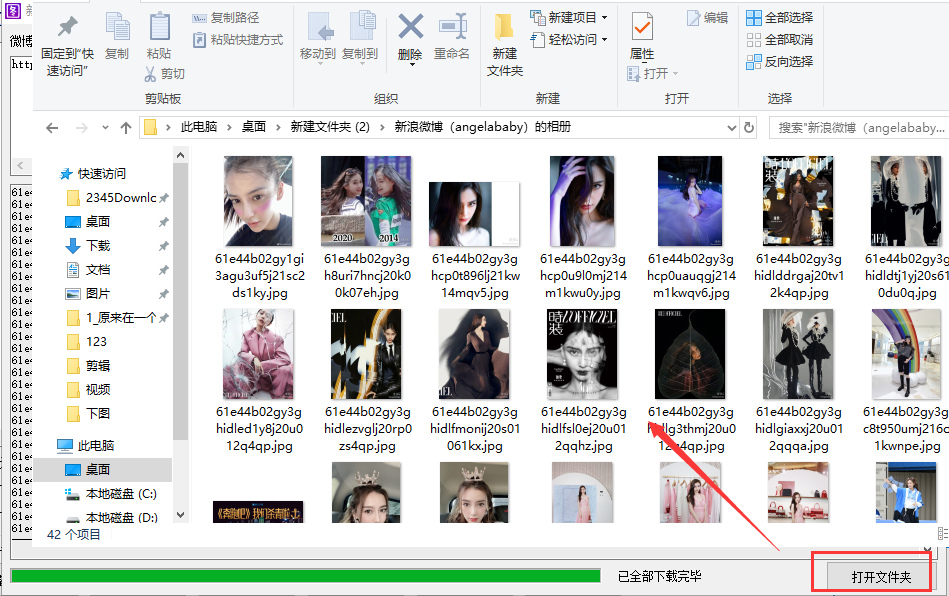Choose Paste shortcut option
The width and height of the screenshot is (949, 596).
238,40
